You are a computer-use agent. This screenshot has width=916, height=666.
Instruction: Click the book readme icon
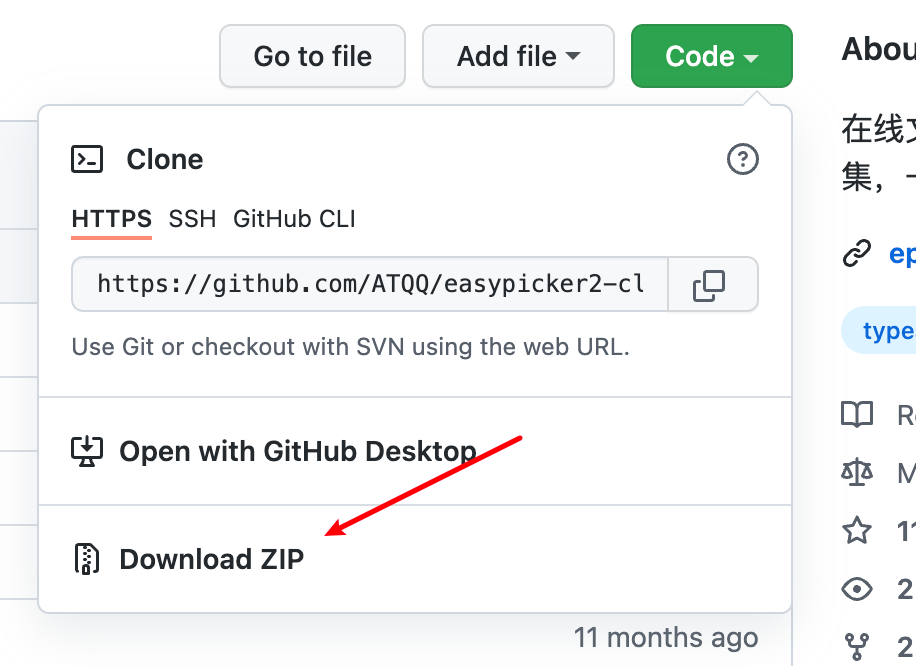point(856,414)
